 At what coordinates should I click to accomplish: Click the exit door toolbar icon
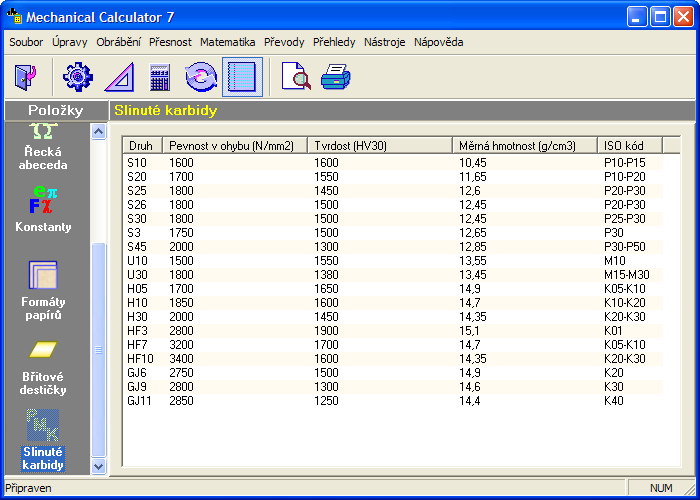click(x=26, y=77)
